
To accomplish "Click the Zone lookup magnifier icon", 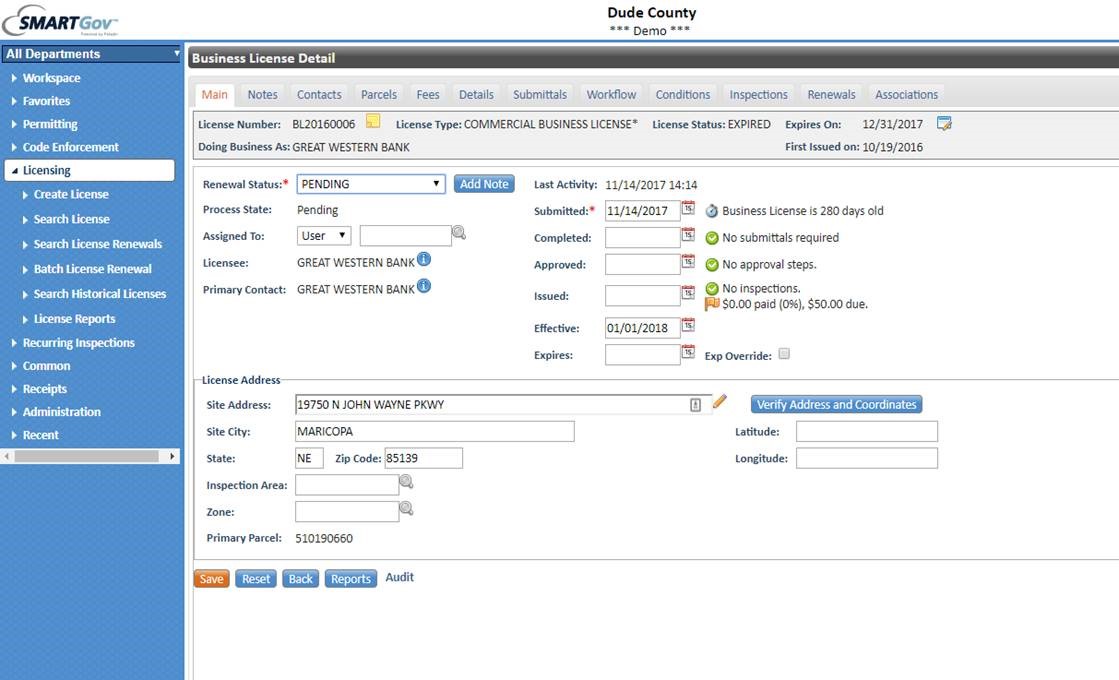I will 406,509.
